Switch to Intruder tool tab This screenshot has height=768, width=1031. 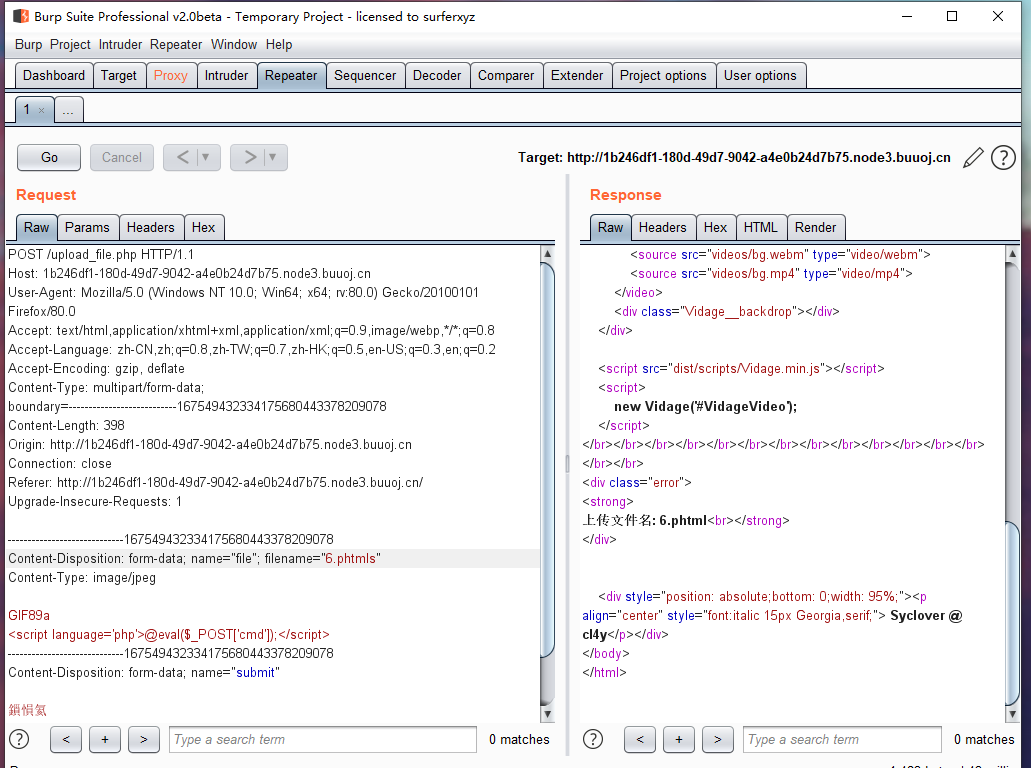[226, 76]
